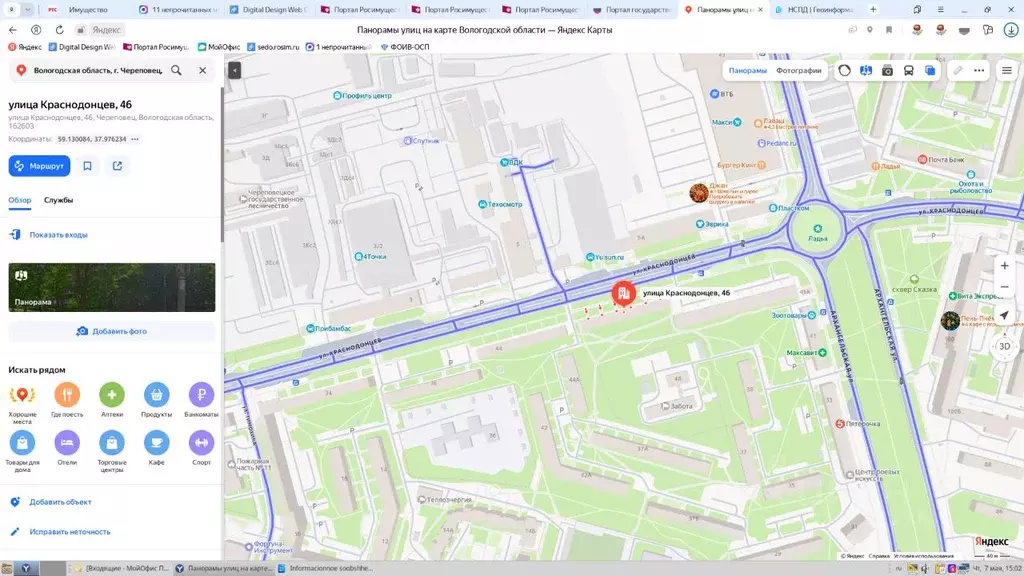Click the share icon next to the bookmark

click(118, 166)
